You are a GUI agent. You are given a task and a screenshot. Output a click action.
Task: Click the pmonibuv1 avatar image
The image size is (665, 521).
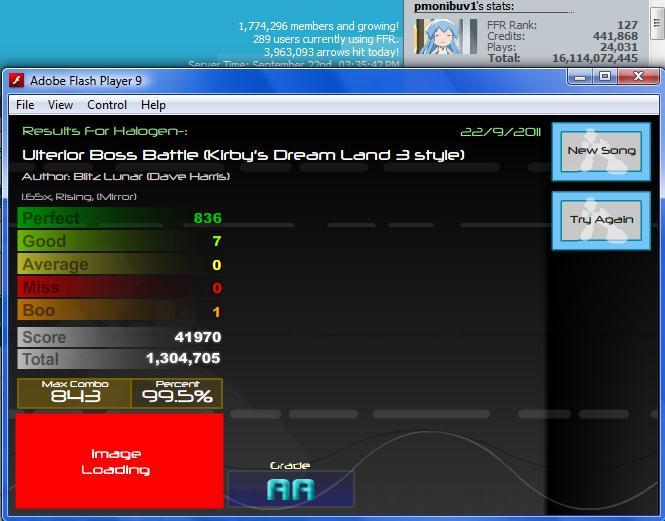click(x=446, y=37)
